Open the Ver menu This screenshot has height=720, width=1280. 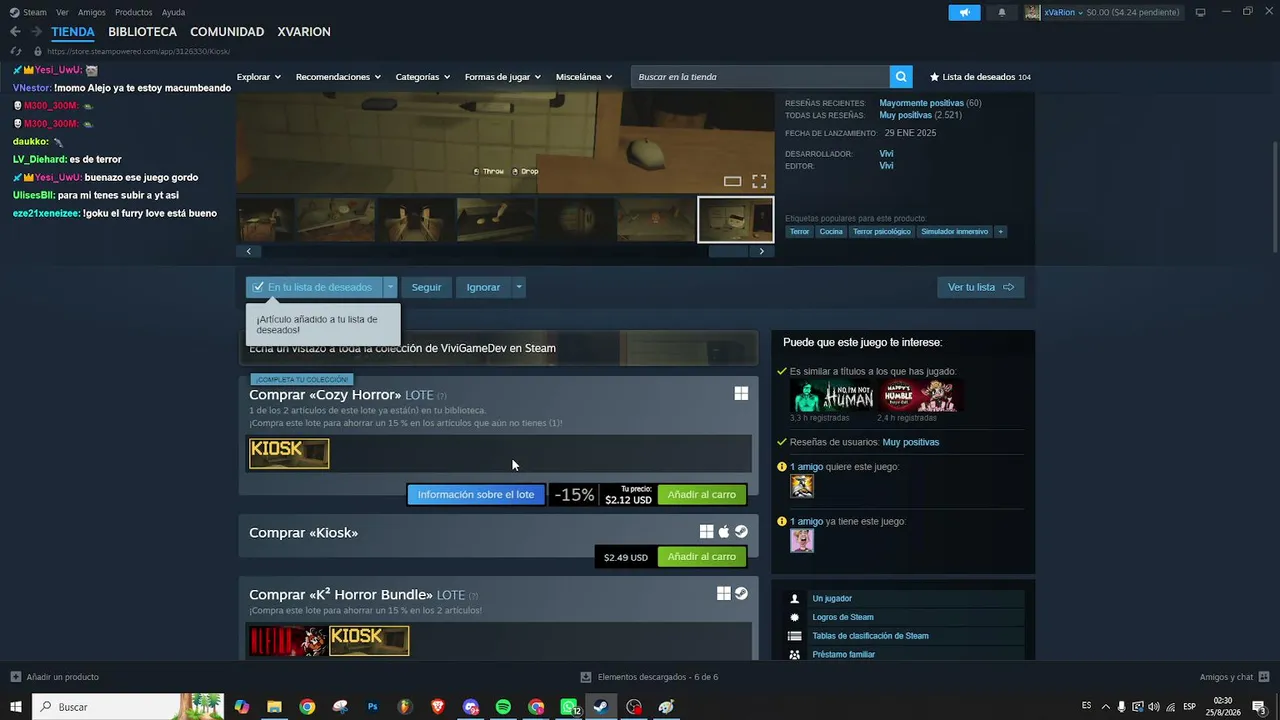pos(62,12)
